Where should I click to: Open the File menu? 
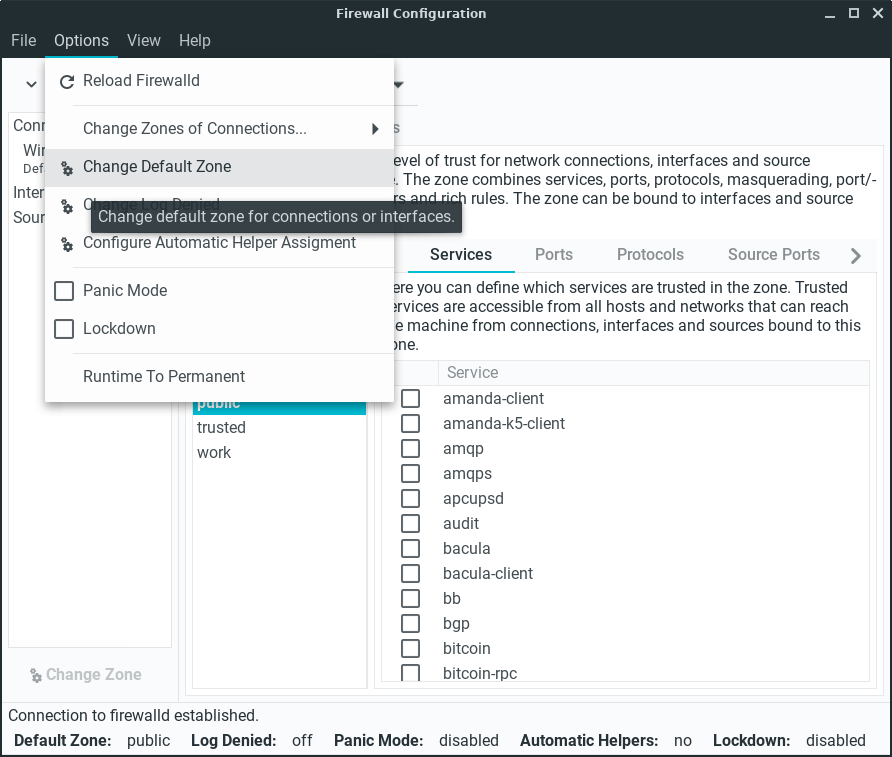pos(24,41)
